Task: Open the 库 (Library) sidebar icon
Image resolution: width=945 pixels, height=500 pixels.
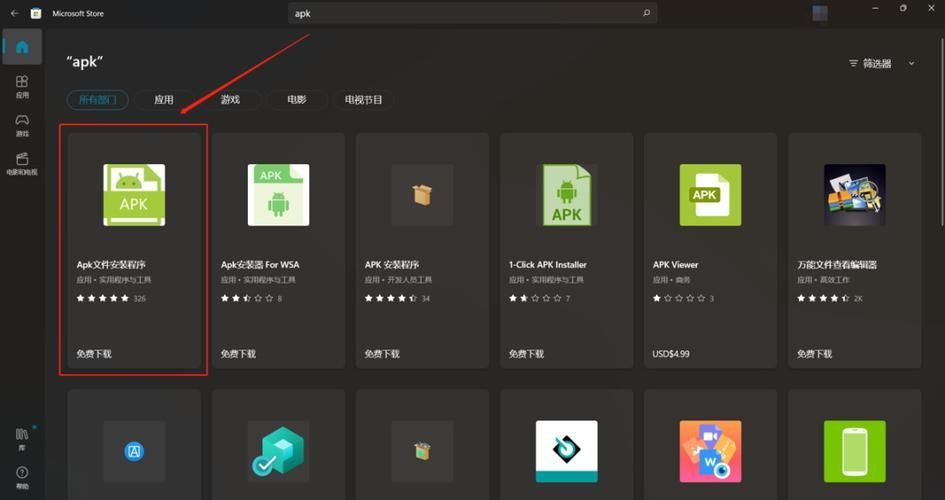Action: pyautogui.click(x=22, y=439)
